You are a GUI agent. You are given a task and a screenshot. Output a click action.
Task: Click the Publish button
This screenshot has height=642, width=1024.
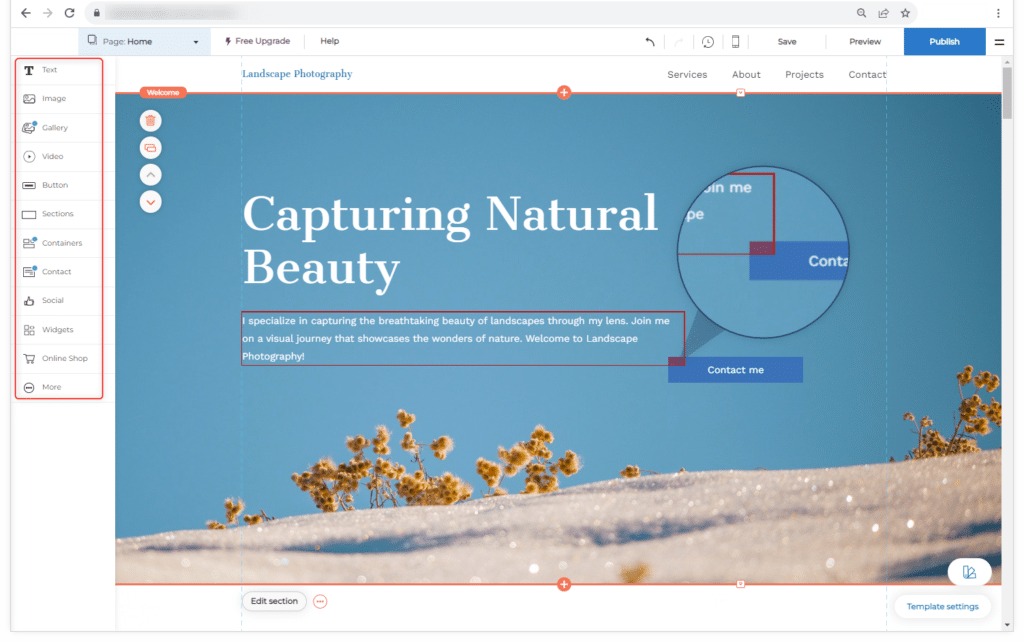(x=944, y=42)
